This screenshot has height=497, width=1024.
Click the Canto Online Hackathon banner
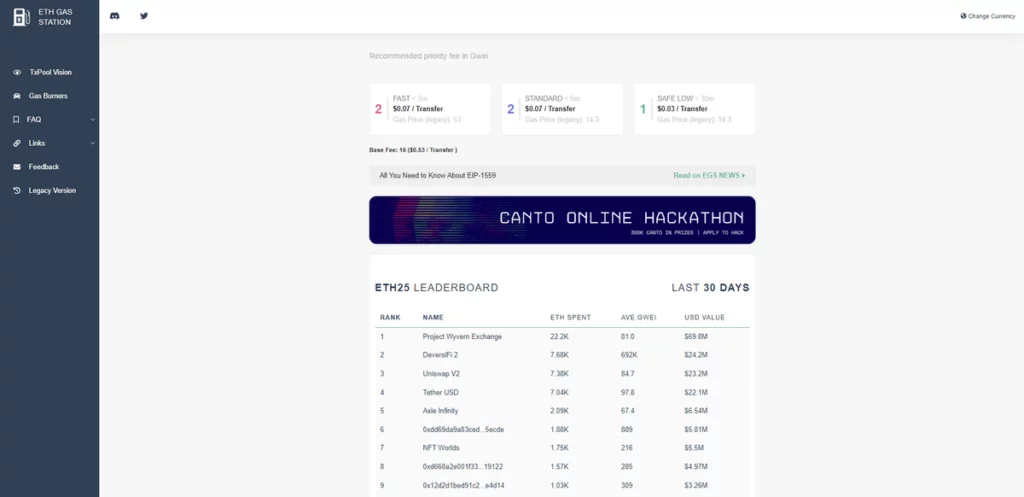tap(562, 220)
